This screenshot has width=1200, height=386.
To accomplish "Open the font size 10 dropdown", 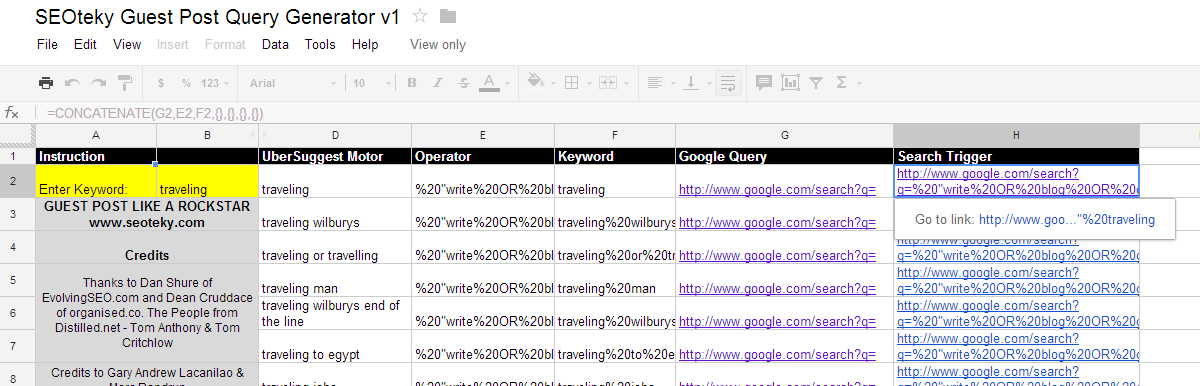I will point(373,83).
